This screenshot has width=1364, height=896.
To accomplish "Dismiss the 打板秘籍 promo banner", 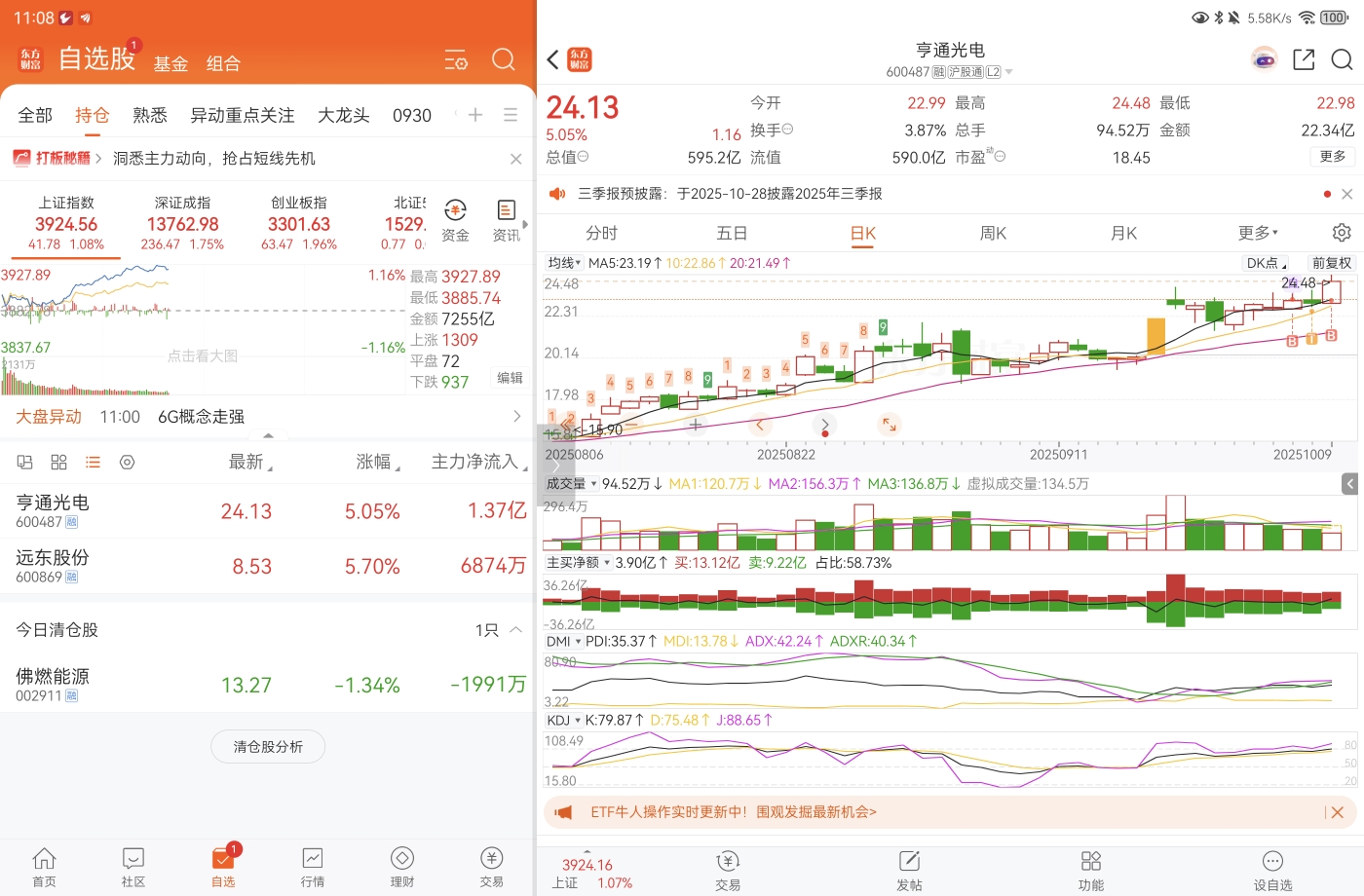I will point(515,159).
